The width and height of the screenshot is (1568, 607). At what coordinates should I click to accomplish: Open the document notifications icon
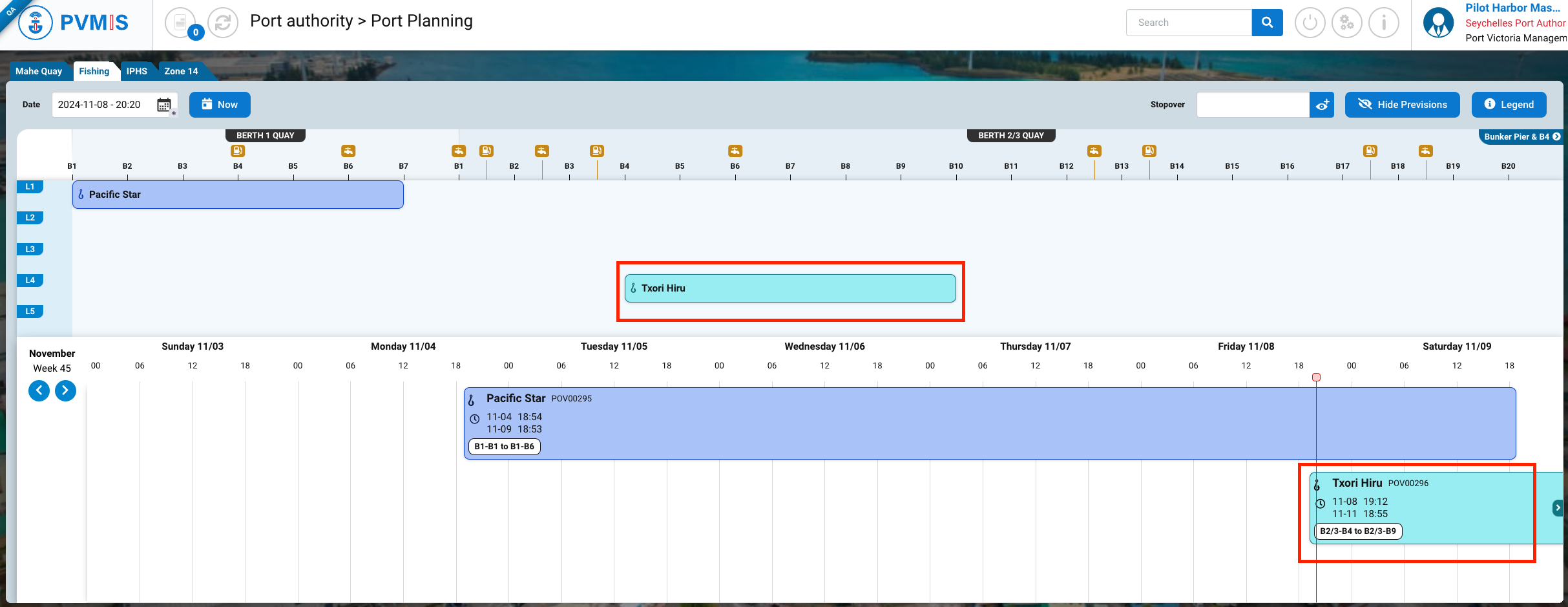tap(181, 23)
